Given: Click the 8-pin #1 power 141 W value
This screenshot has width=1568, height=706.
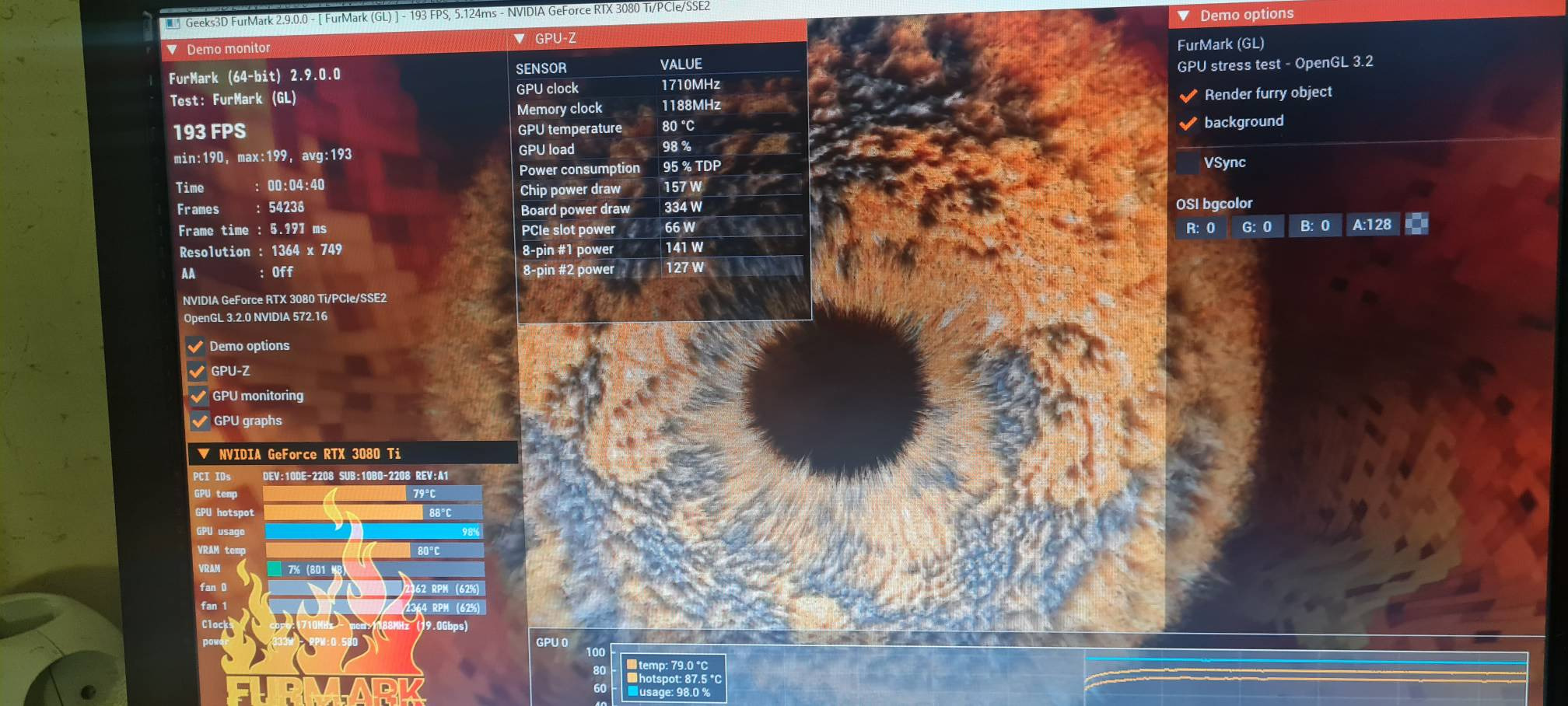Looking at the screenshot, I should pyautogui.click(x=684, y=247).
